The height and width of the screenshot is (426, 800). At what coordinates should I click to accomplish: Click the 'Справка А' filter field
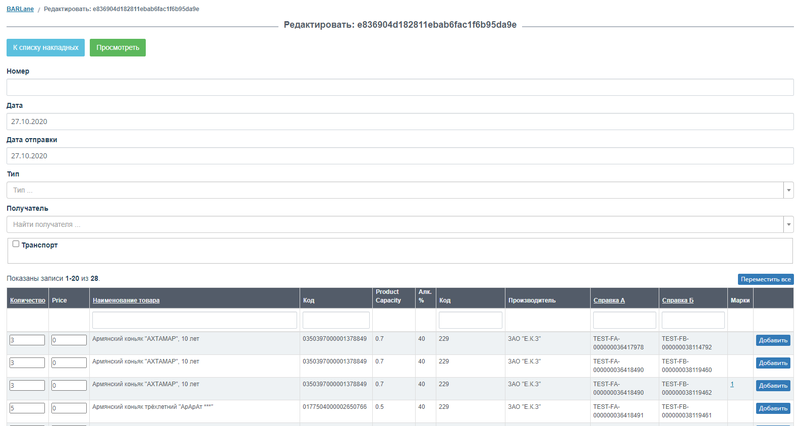[x=624, y=320]
